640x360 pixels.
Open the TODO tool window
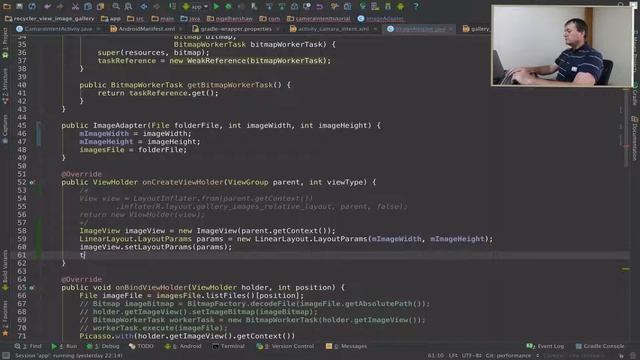pos(141,346)
